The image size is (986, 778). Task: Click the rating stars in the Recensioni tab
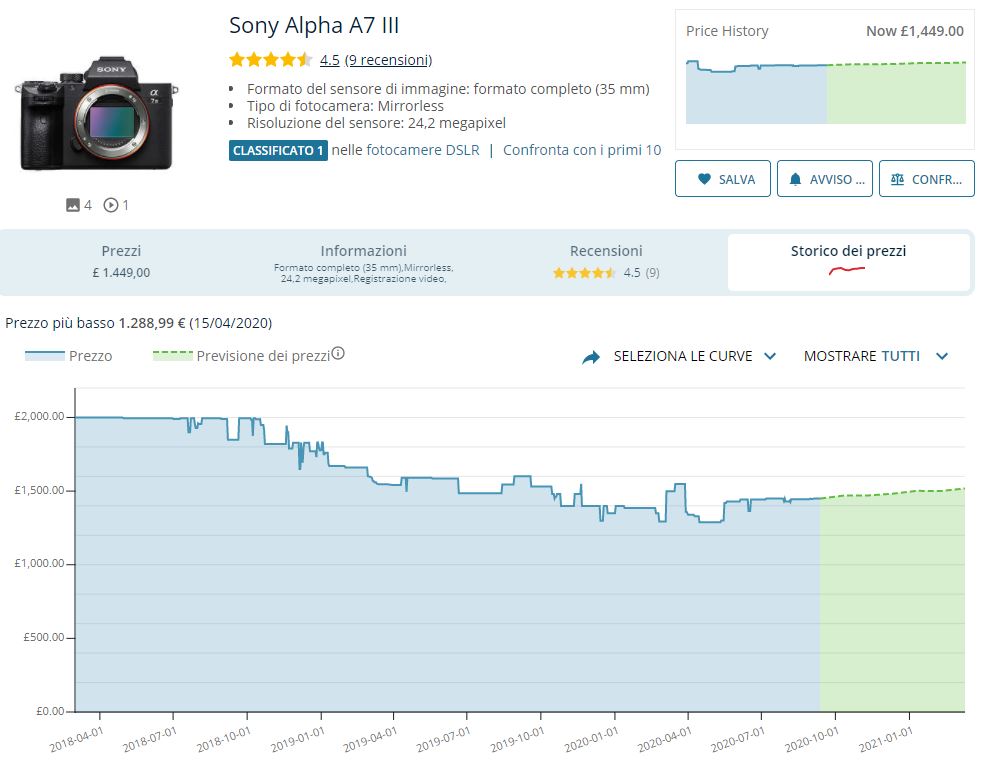pos(584,273)
